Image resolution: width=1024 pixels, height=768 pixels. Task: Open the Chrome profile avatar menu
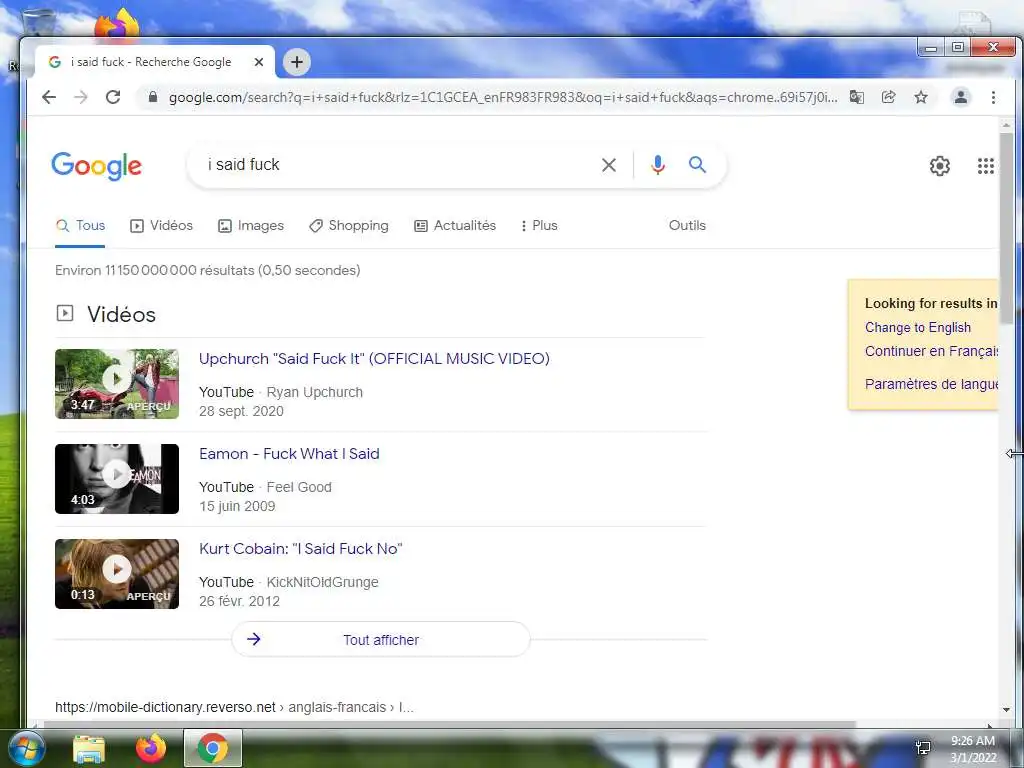(x=961, y=97)
